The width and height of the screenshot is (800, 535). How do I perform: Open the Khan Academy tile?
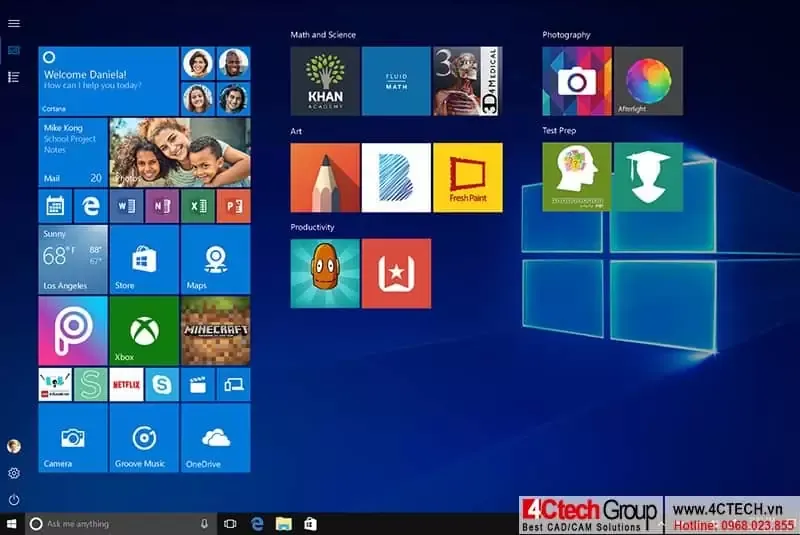coord(325,81)
